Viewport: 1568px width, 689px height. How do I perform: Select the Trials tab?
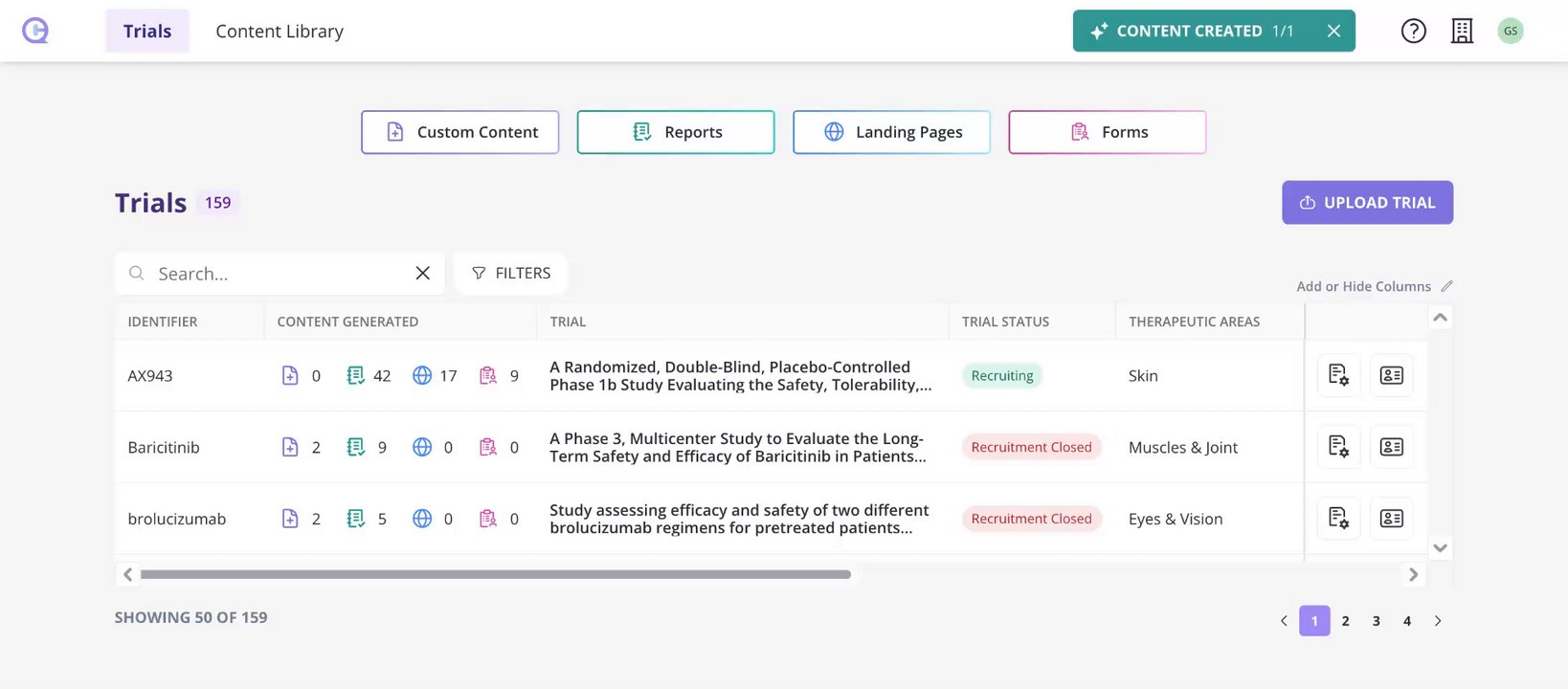coord(147,31)
